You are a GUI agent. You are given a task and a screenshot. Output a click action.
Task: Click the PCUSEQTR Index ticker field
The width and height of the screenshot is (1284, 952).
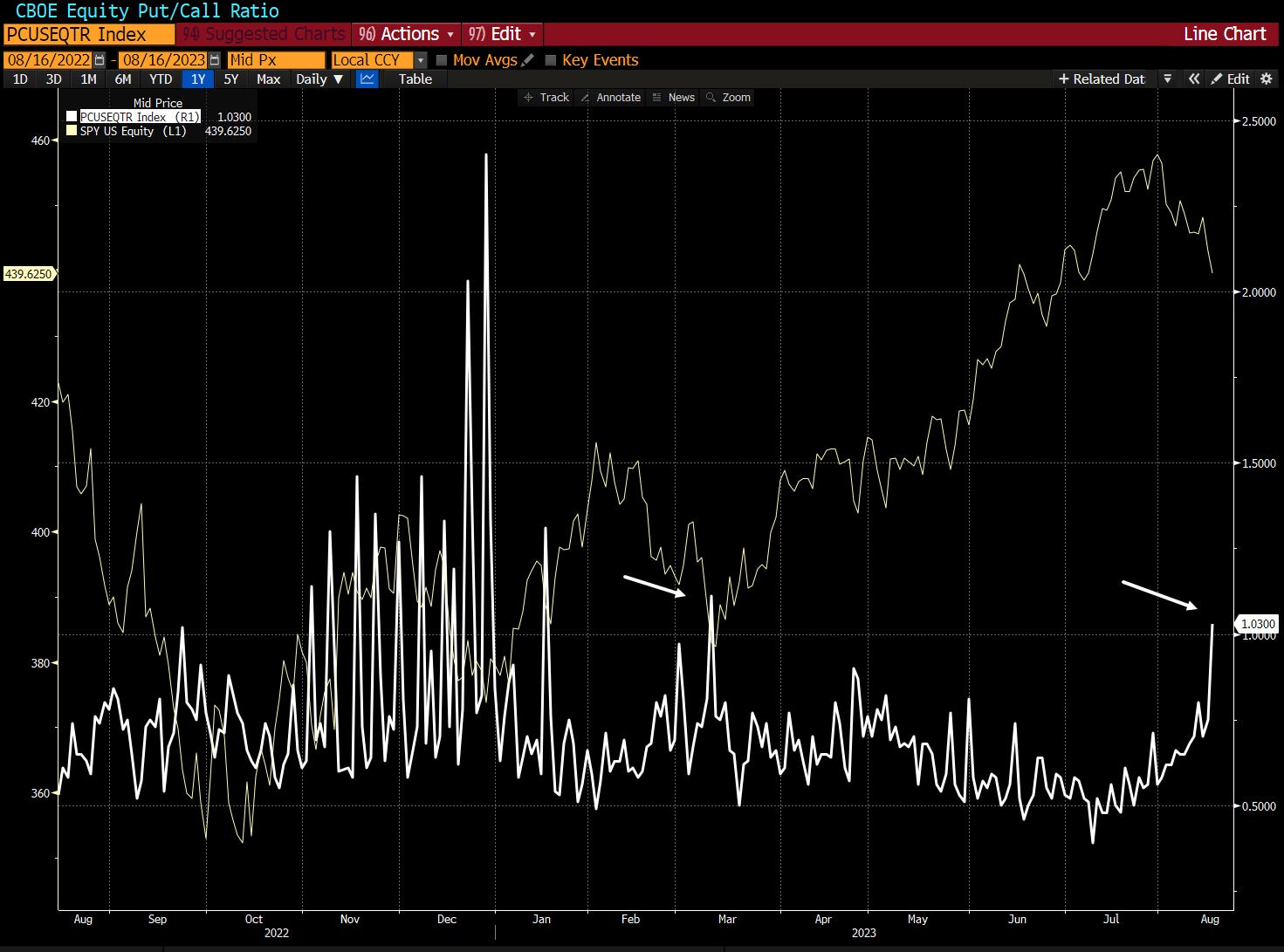pyautogui.click(x=89, y=34)
